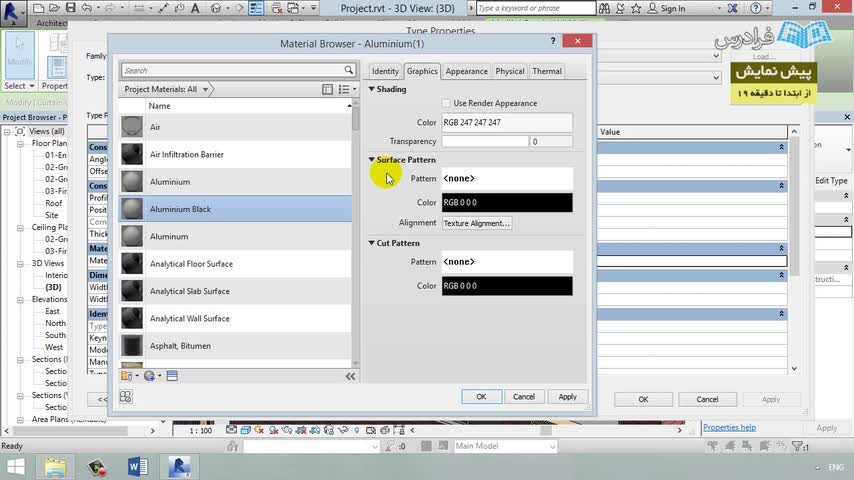Click the Surface Pattern none pattern field
854x480 pixels.
click(507, 179)
